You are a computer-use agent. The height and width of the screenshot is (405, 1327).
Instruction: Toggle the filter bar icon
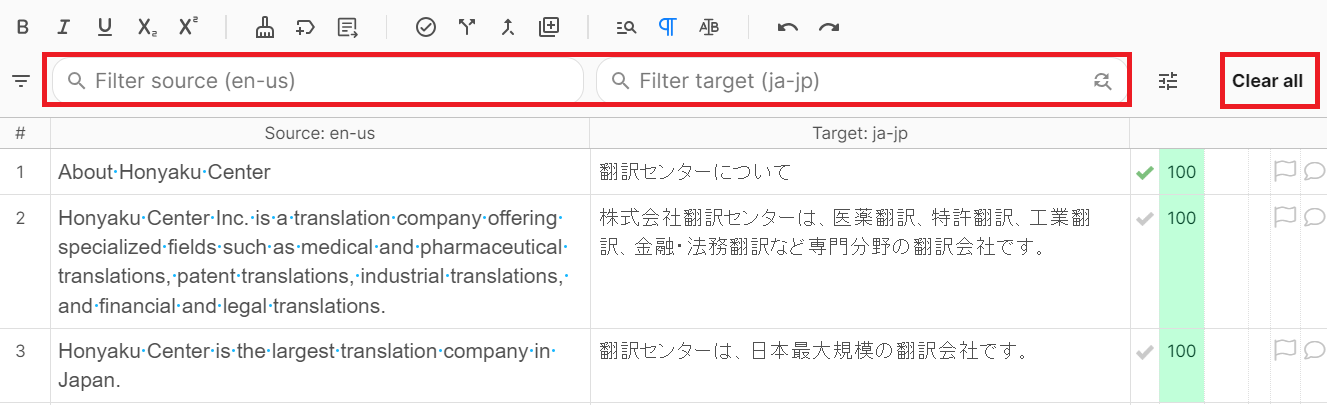(21, 81)
